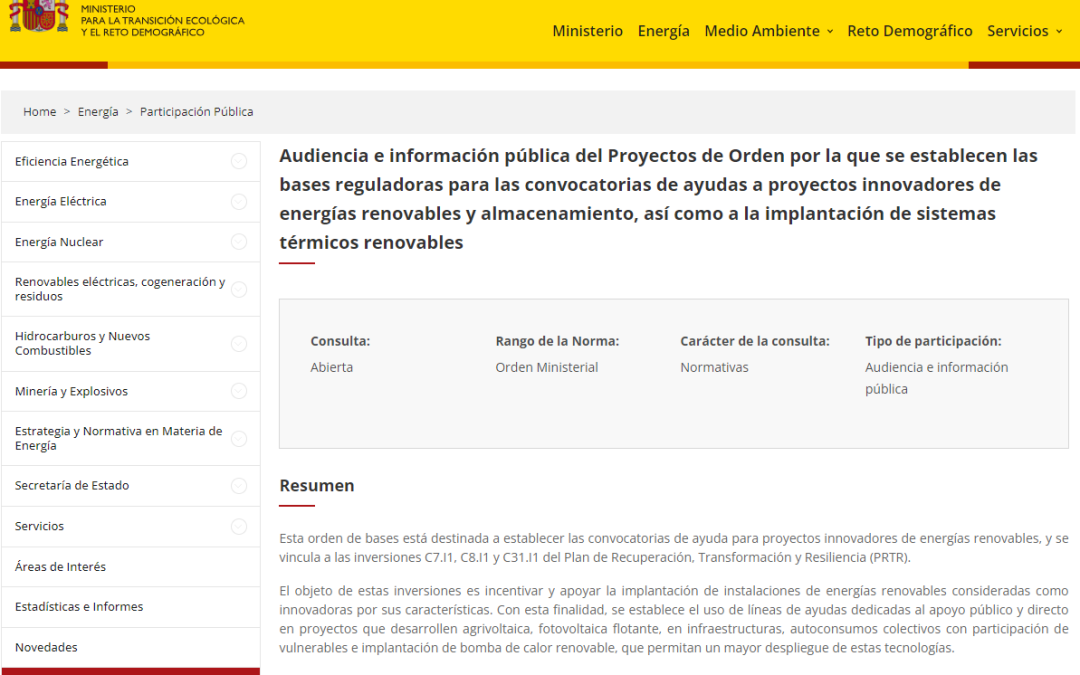Screen dimensions: 1080x675
Task: Click the Home breadcrumb link
Action: pos(40,112)
